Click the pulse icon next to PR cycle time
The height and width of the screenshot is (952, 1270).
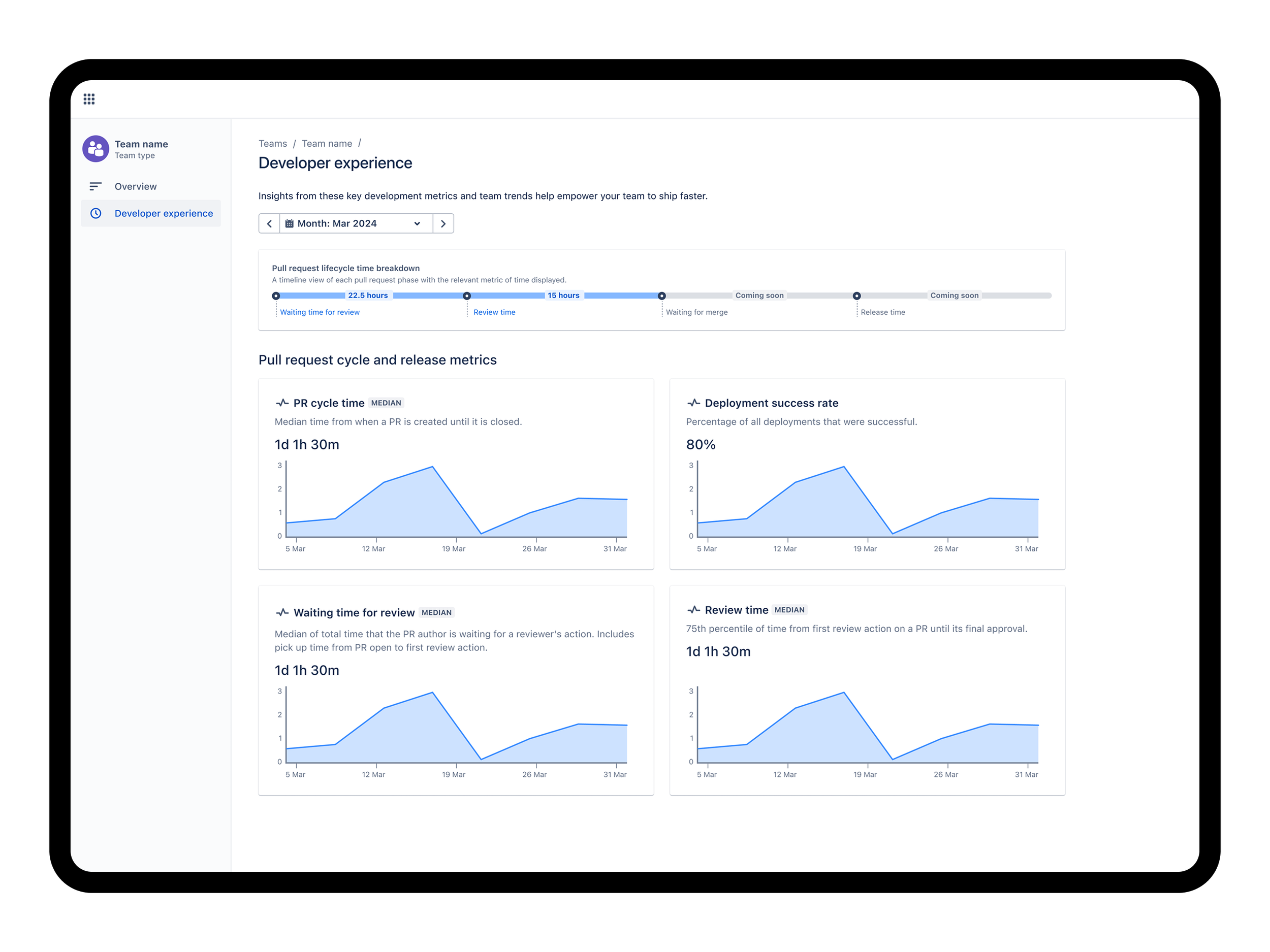click(x=282, y=403)
